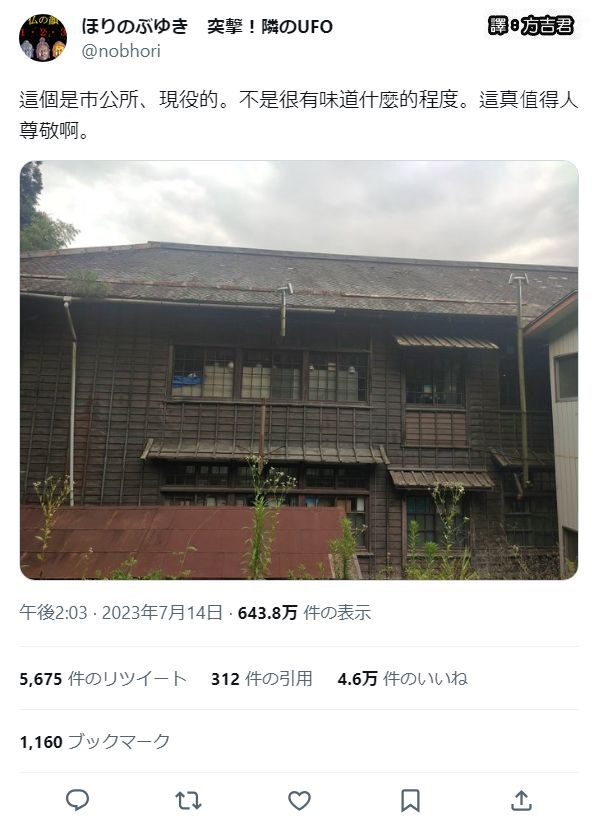Open the 1,160 ブックマーク count

pyautogui.click(x=95, y=742)
